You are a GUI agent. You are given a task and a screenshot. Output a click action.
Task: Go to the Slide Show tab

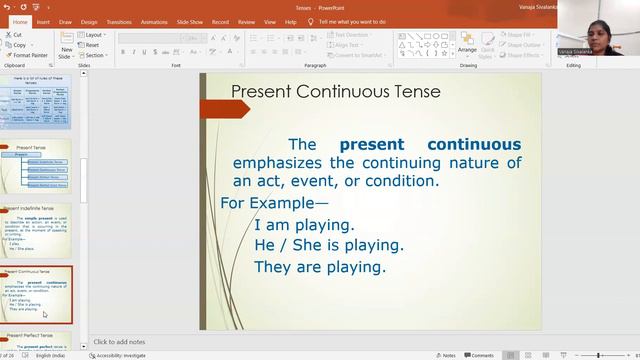pyautogui.click(x=190, y=22)
